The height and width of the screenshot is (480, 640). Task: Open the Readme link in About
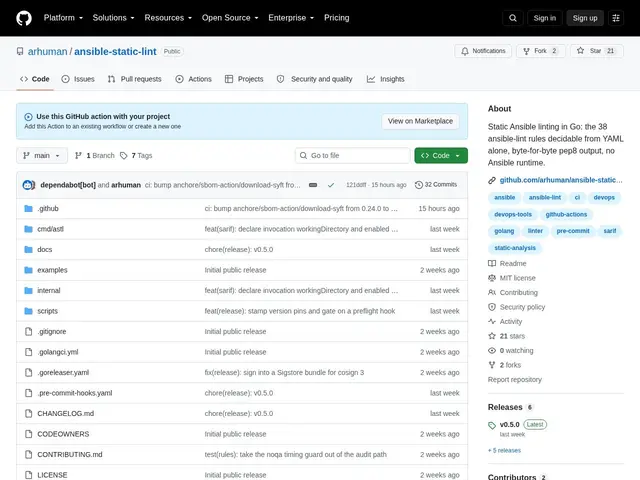tap(507, 264)
